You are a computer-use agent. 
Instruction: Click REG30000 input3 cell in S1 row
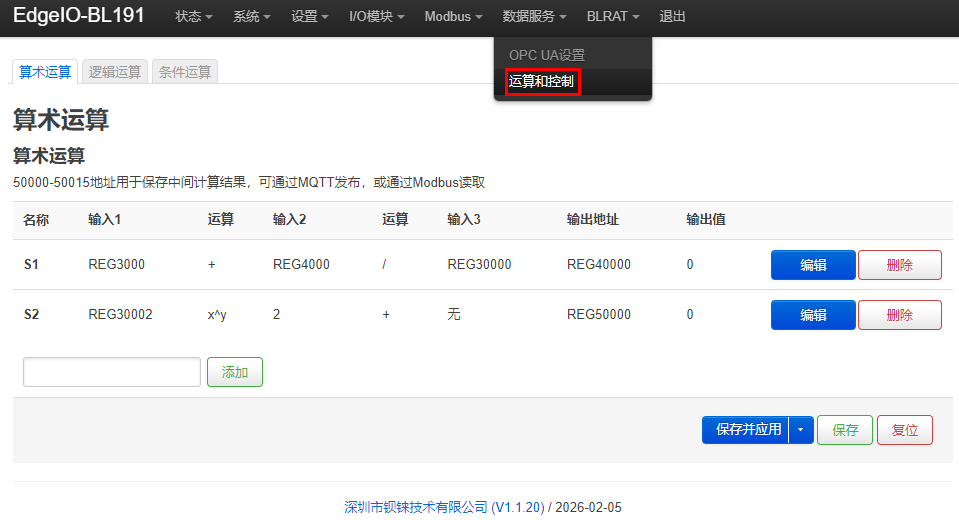tap(479, 264)
